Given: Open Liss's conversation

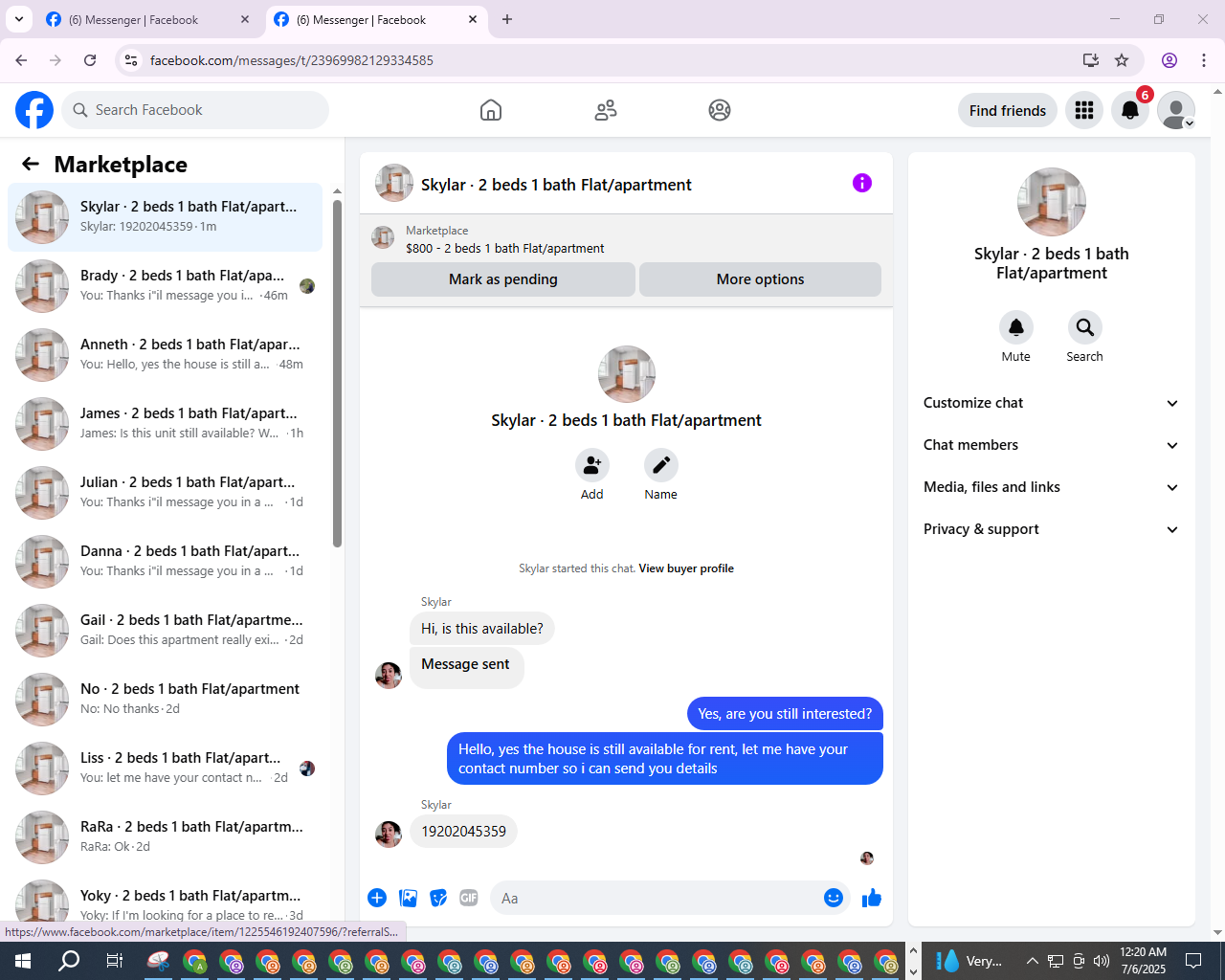Looking at the screenshot, I should pos(165,768).
